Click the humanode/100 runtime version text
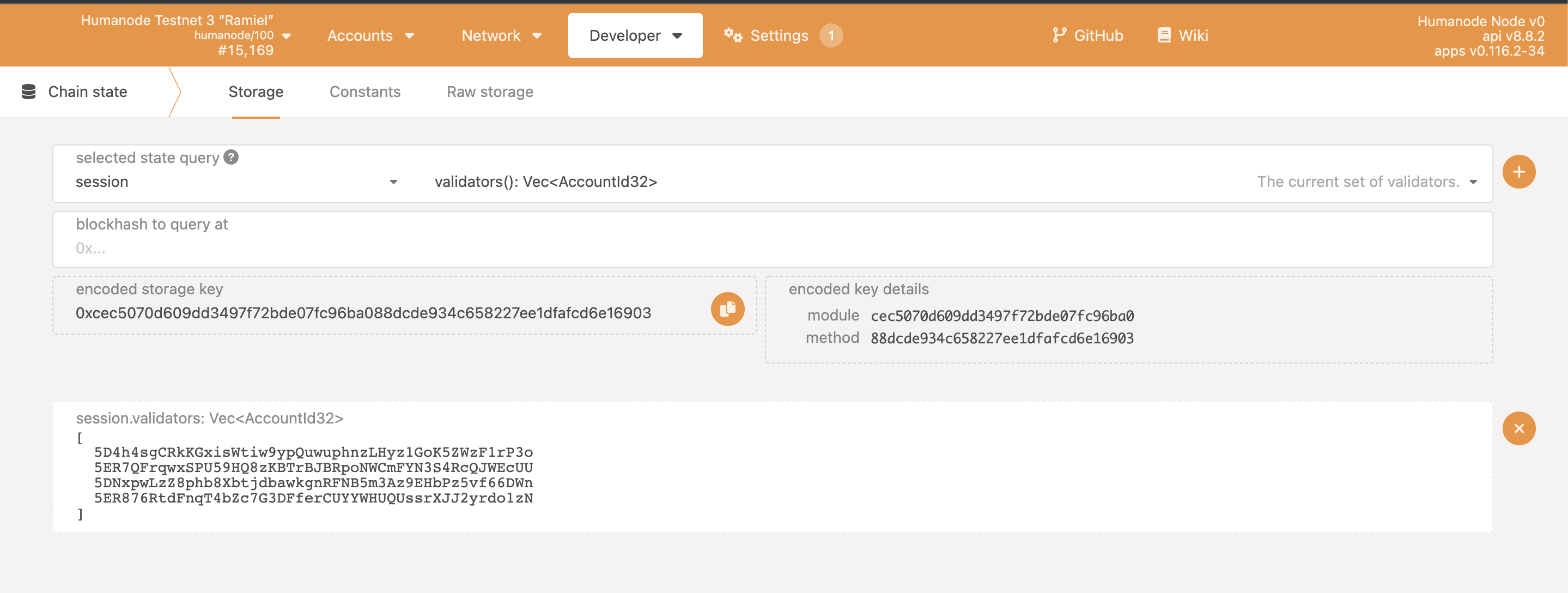This screenshot has height=593, width=1568. pos(234,35)
